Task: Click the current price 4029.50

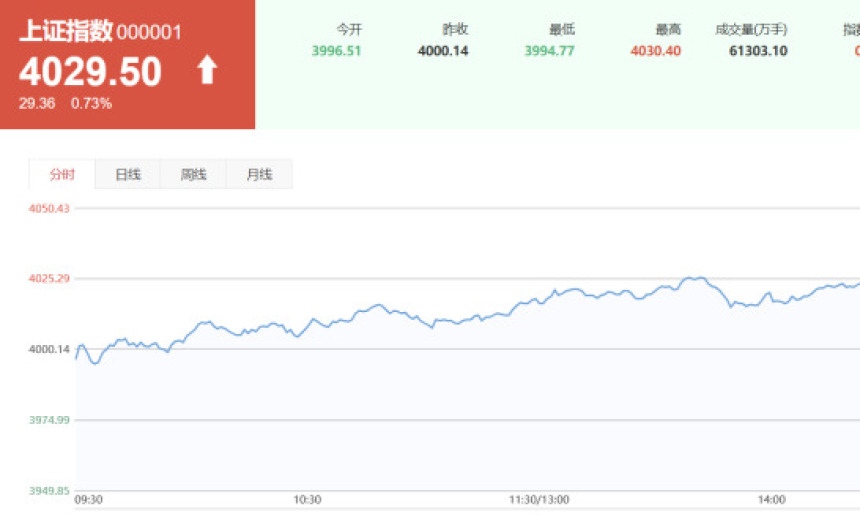Action: (90, 72)
